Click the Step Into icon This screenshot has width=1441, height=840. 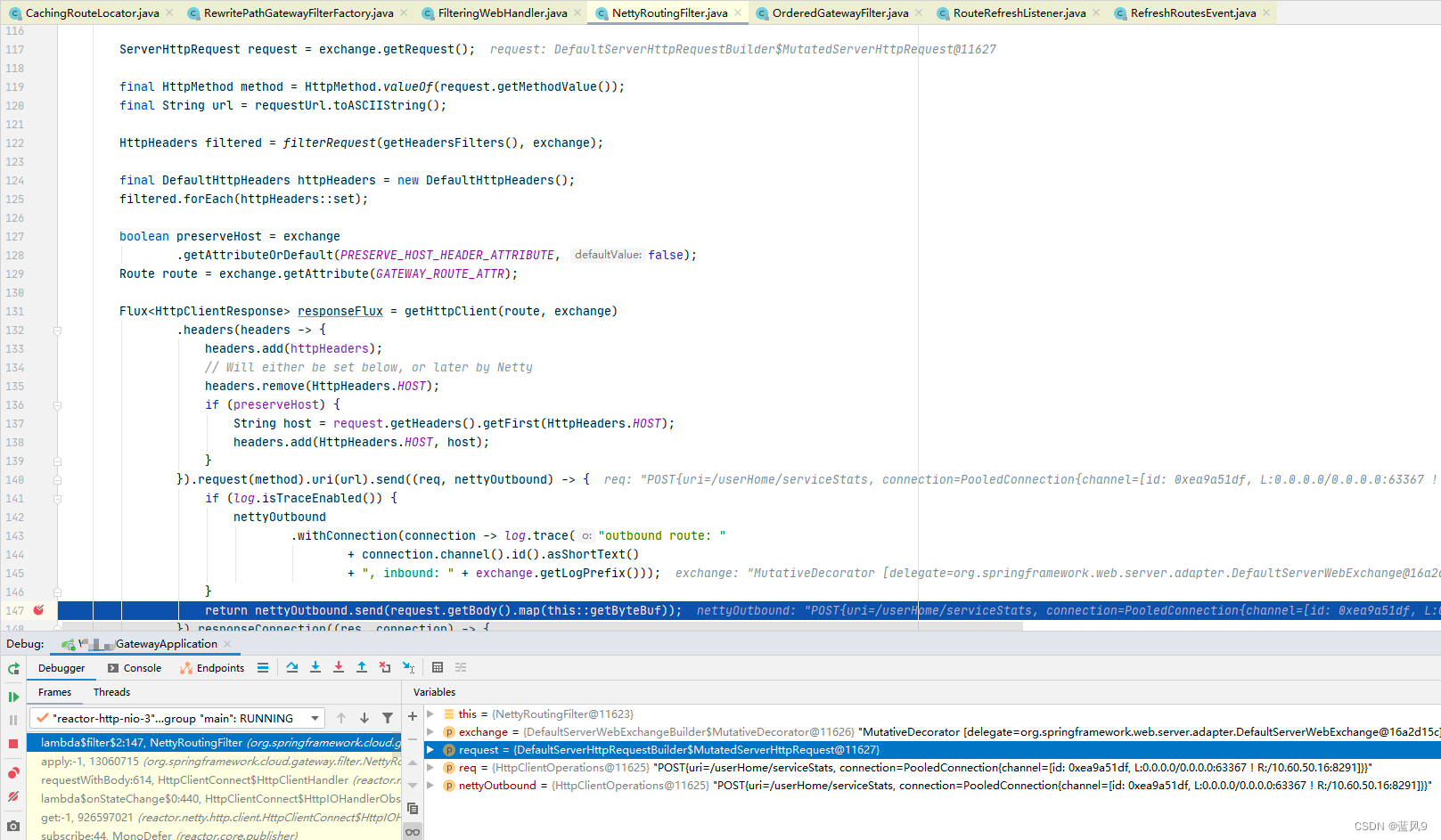click(315, 667)
